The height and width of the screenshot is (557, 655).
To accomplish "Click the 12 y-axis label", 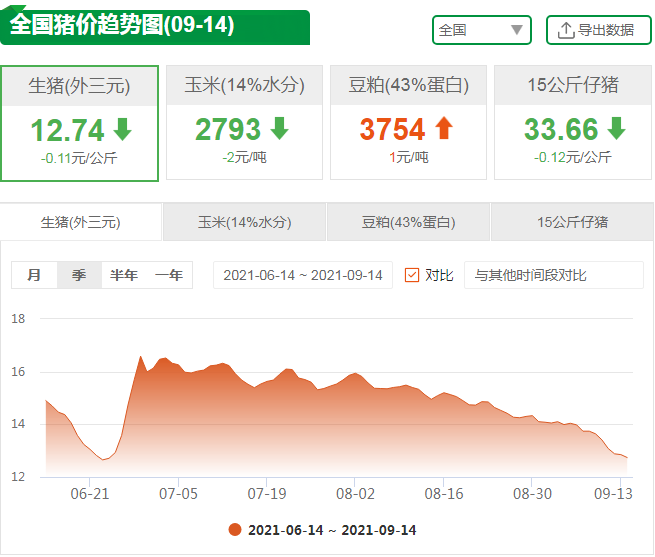I will 18,476.
